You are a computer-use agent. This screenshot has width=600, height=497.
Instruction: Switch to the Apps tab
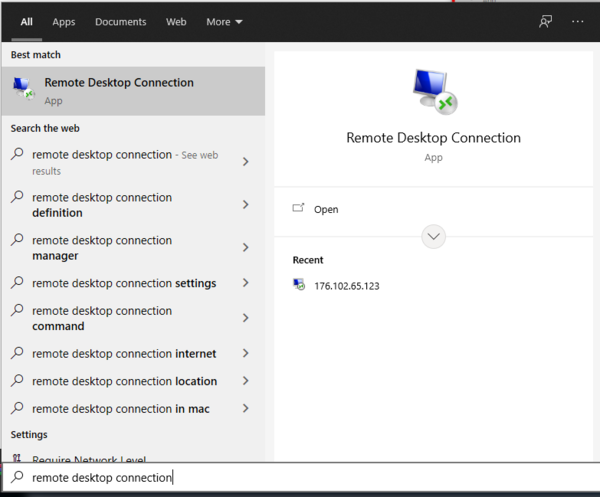click(x=63, y=21)
